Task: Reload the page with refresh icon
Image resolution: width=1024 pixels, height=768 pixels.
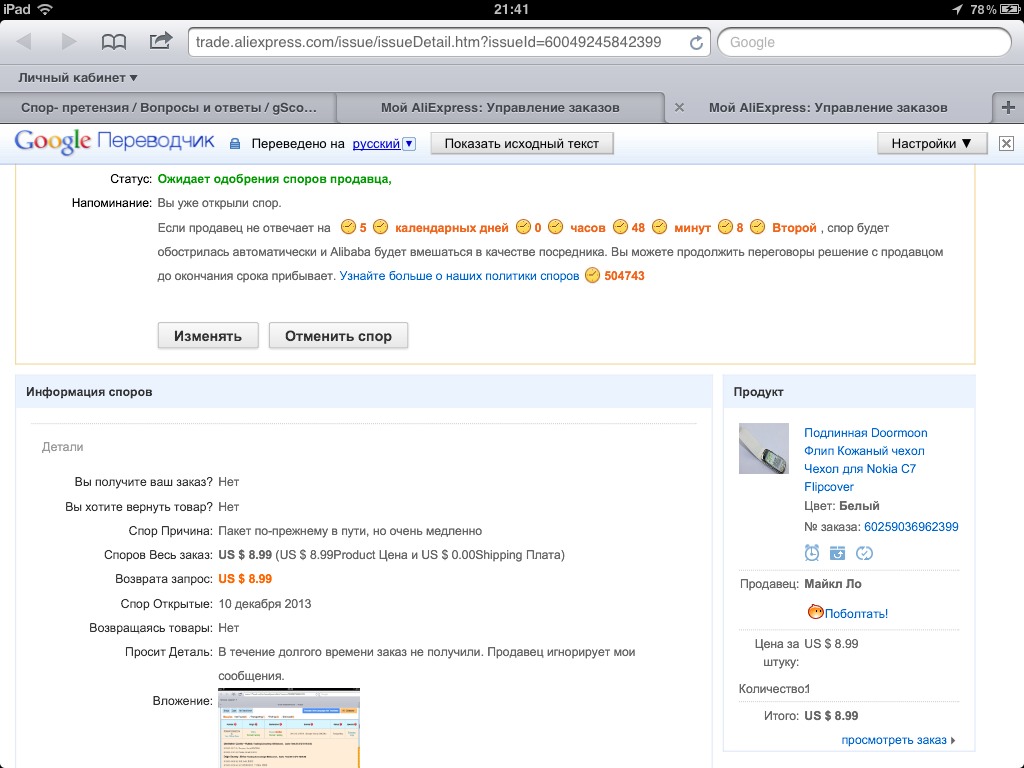Action: (x=696, y=42)
